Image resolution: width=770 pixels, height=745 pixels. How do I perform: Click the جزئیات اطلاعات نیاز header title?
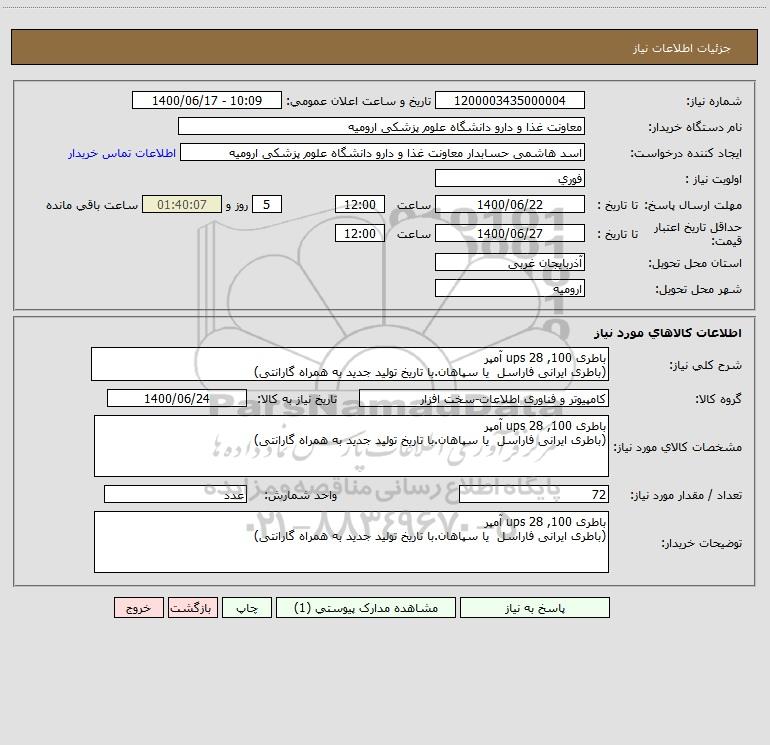pos(682,48)
